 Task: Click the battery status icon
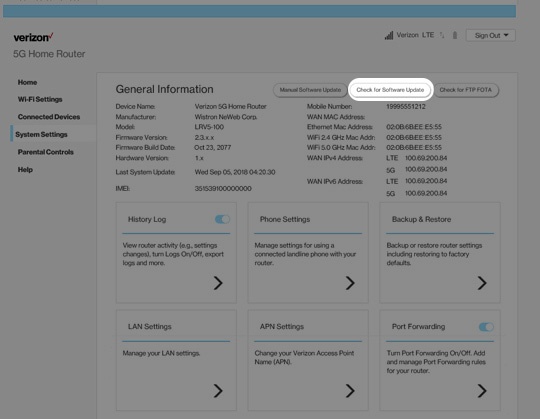click(455, 35)
